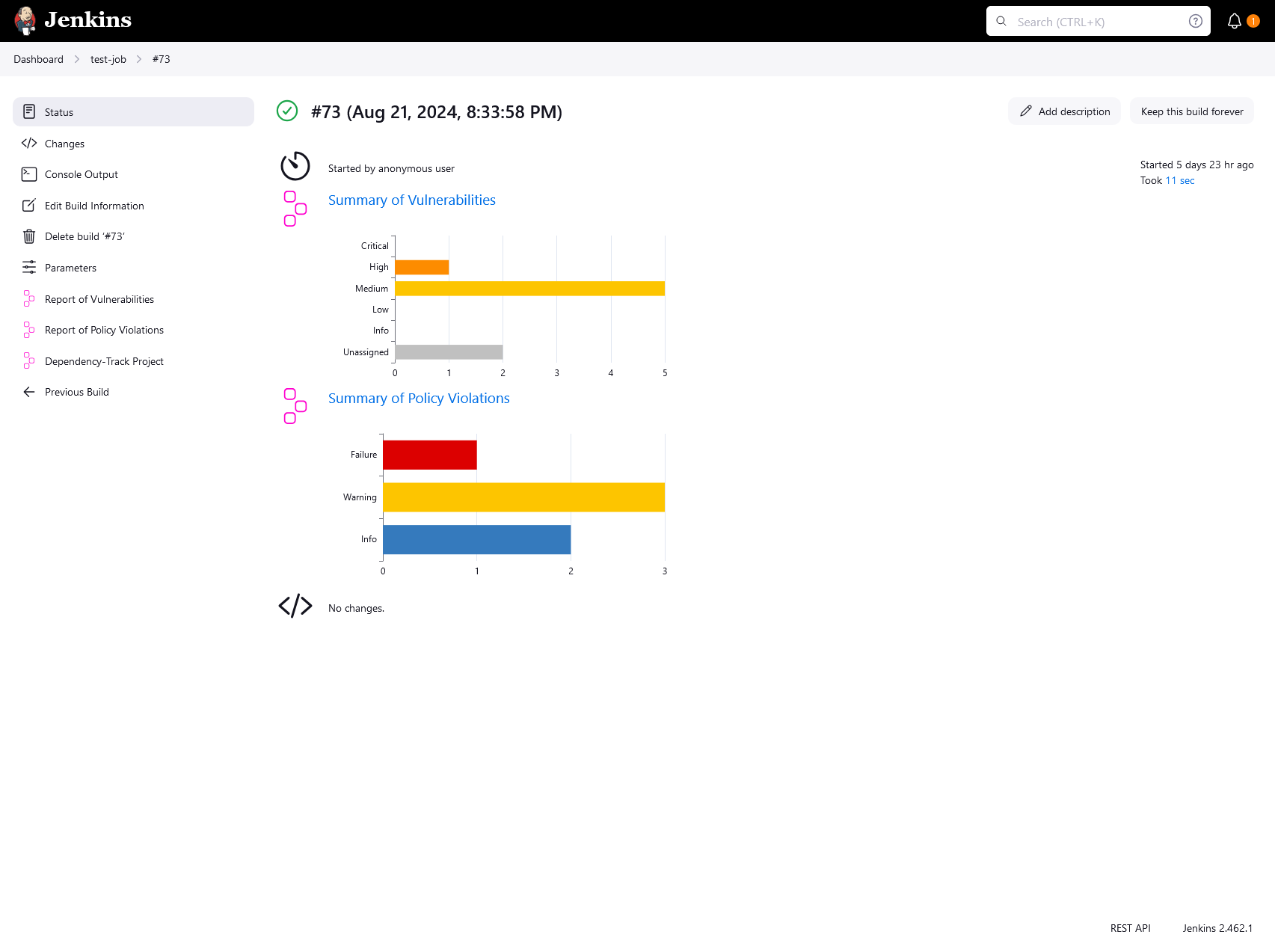Click the yellow Medium vulnerabilities bar
The height and width of the screenshot is (952, 1275).
click(x=529, y=288)
